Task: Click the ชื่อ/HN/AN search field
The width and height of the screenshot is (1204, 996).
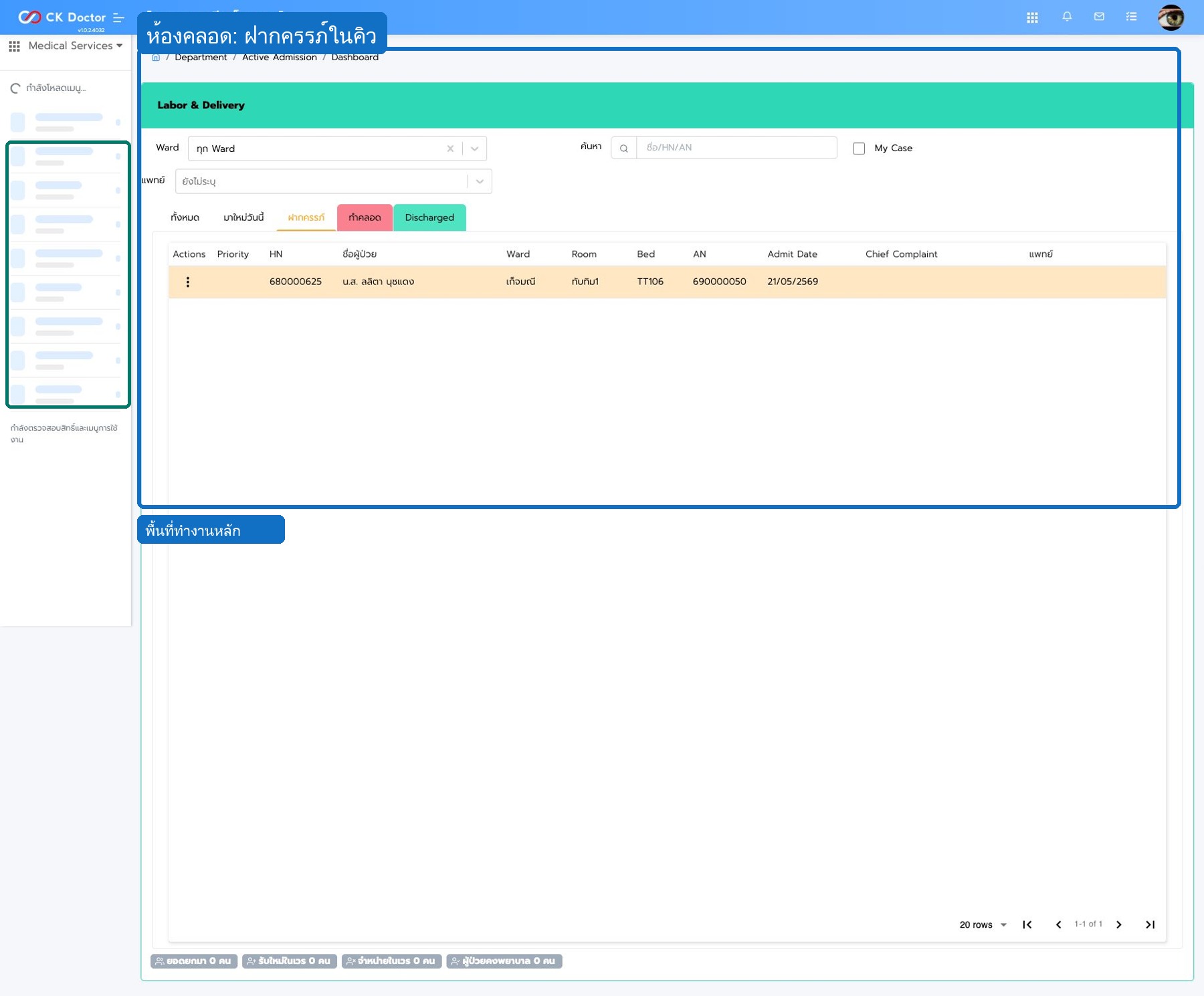Action: coord(736,148)
